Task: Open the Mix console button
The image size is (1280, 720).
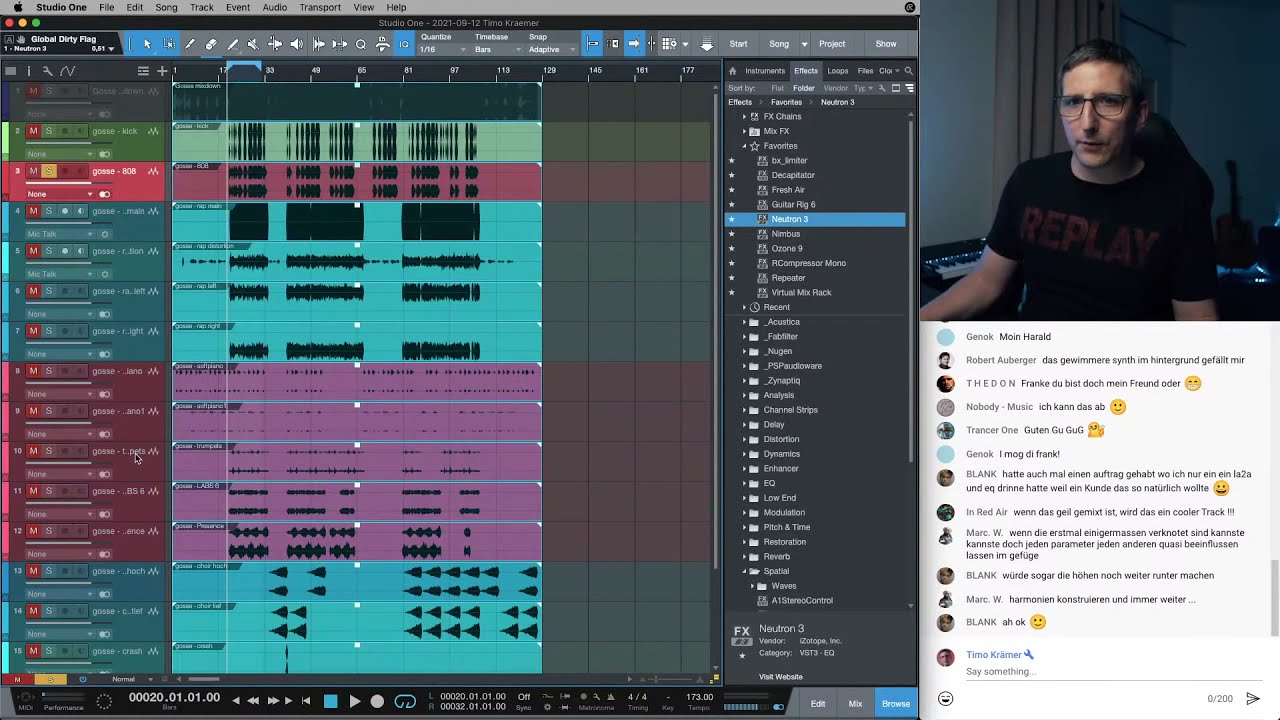Action: click(855, 704)
